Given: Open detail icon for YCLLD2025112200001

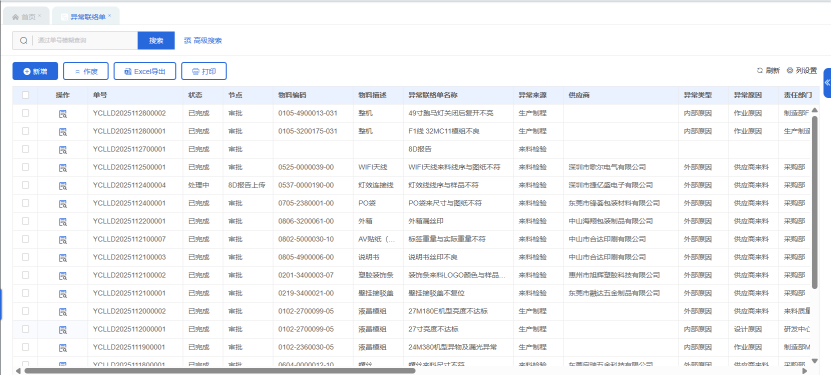Looking at the screenshot, I should click(63, 222).
